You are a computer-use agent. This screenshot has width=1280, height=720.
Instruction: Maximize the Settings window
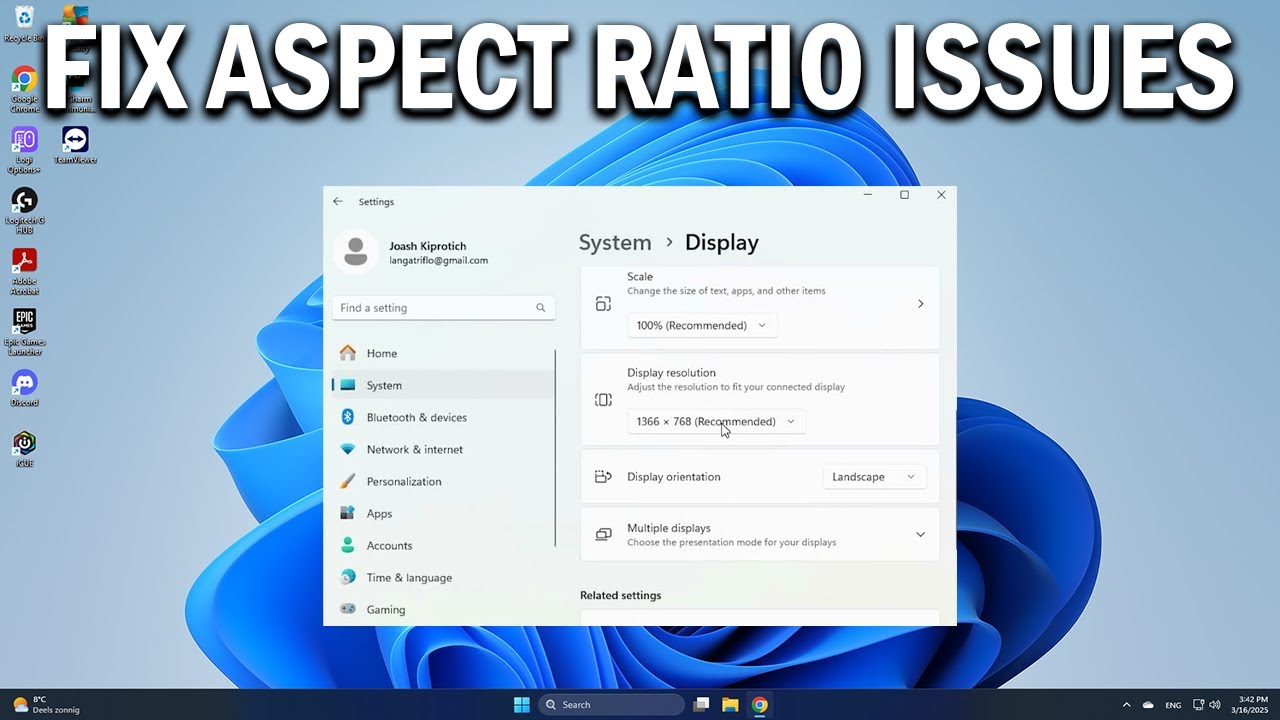pos(904,195)
